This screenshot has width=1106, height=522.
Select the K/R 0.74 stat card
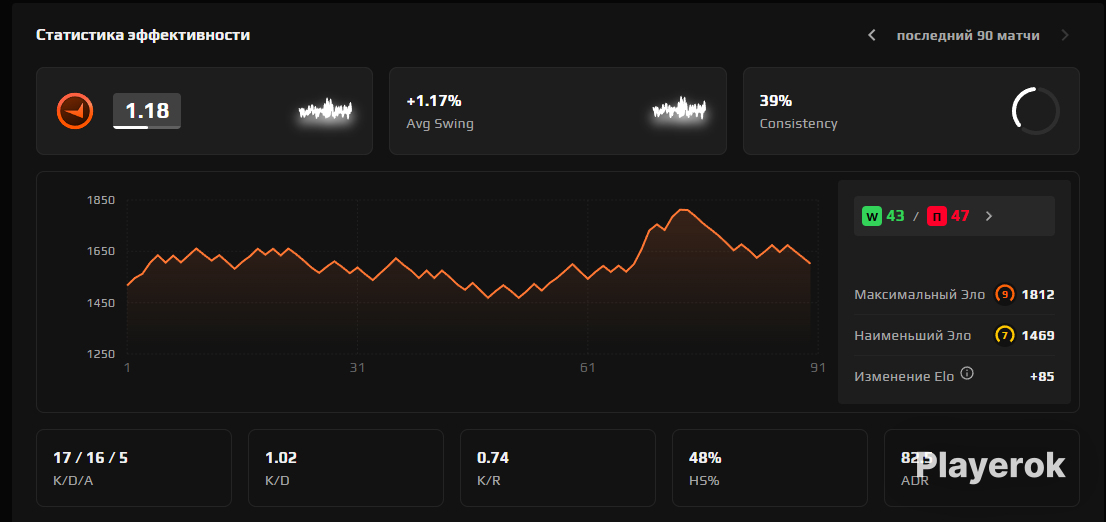tap(558, 468)
